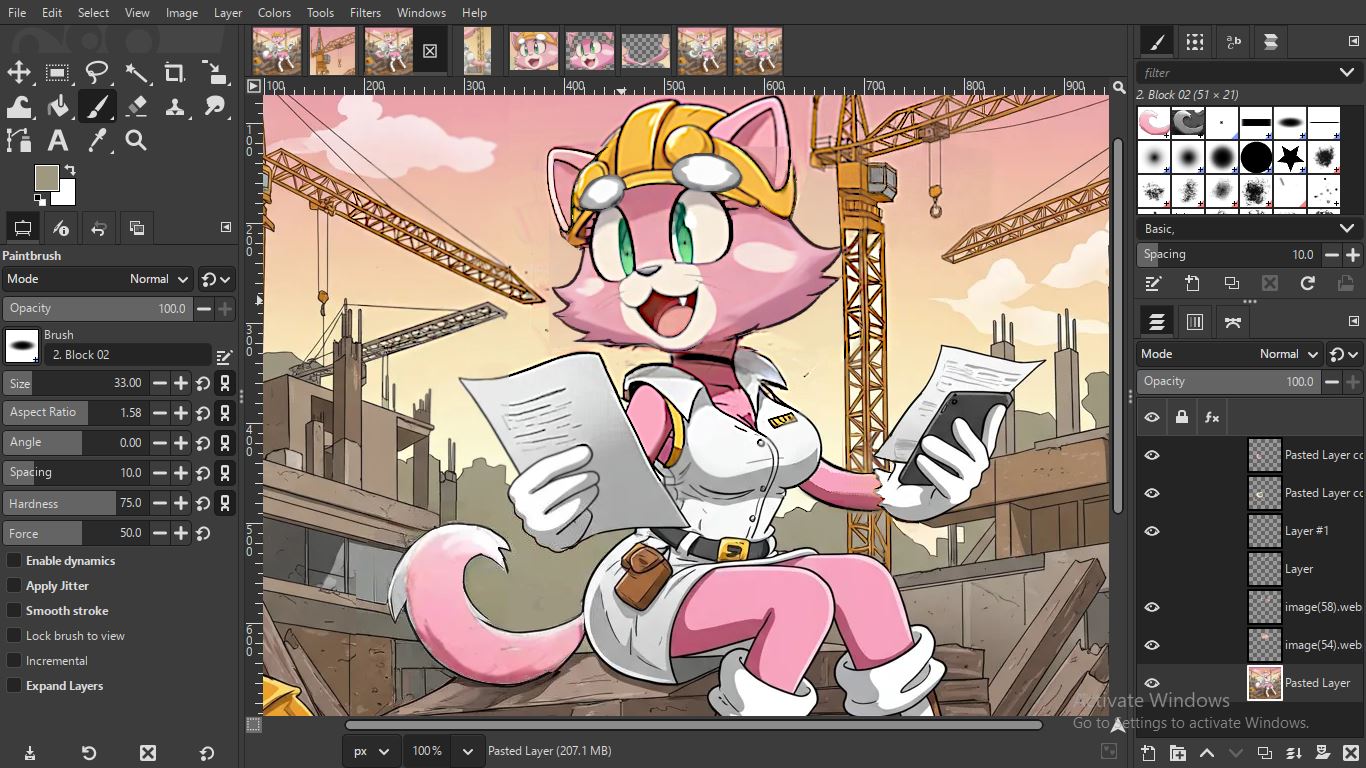
Task: Click the Hardness slider
Action: [x=75, y=503]
